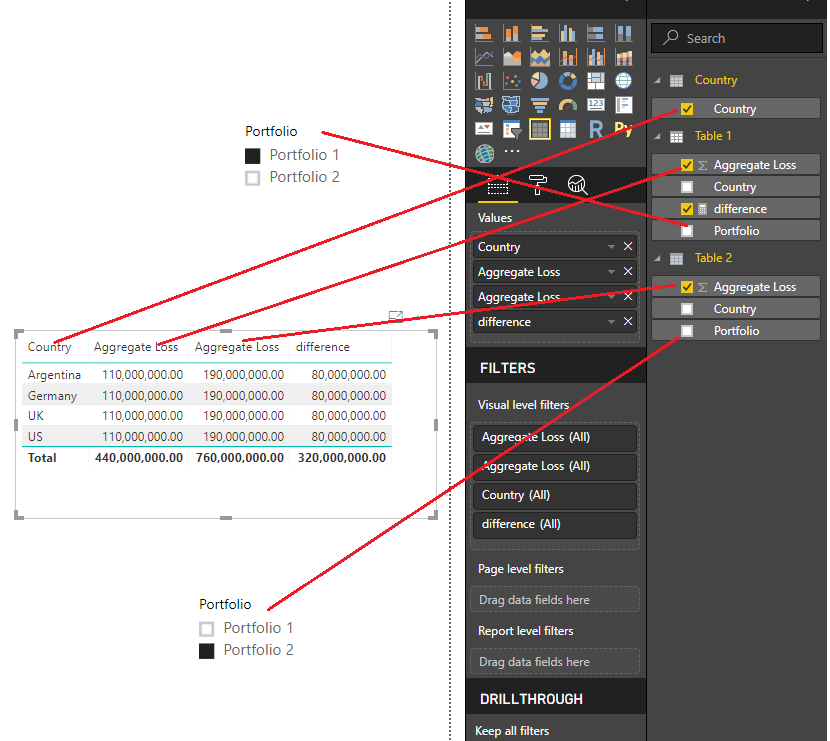Select the Matrix visual
This screenshot has height=741, width=830.
(x=567, y=129)
